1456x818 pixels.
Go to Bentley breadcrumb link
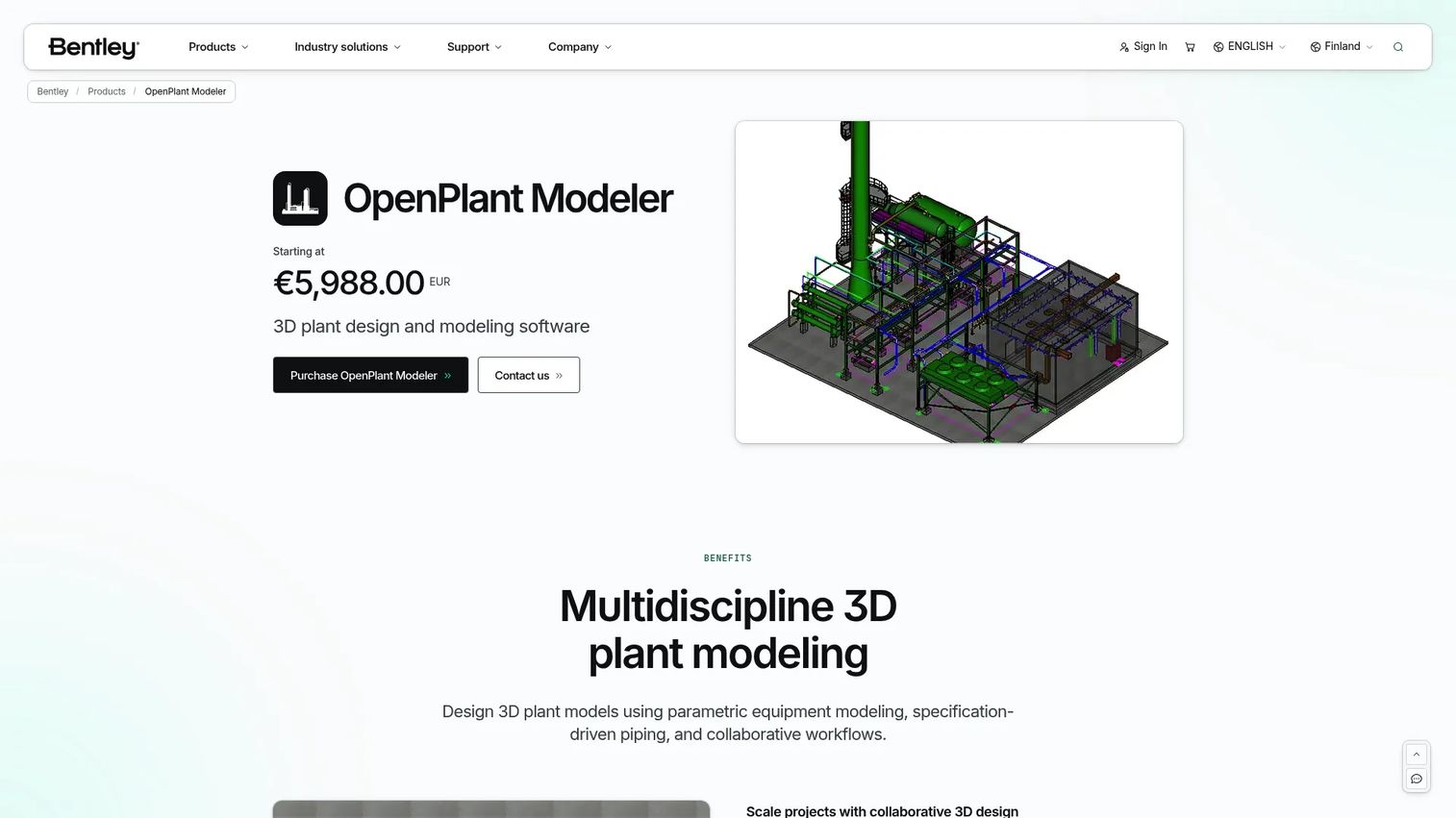click(x=53, y=91)
